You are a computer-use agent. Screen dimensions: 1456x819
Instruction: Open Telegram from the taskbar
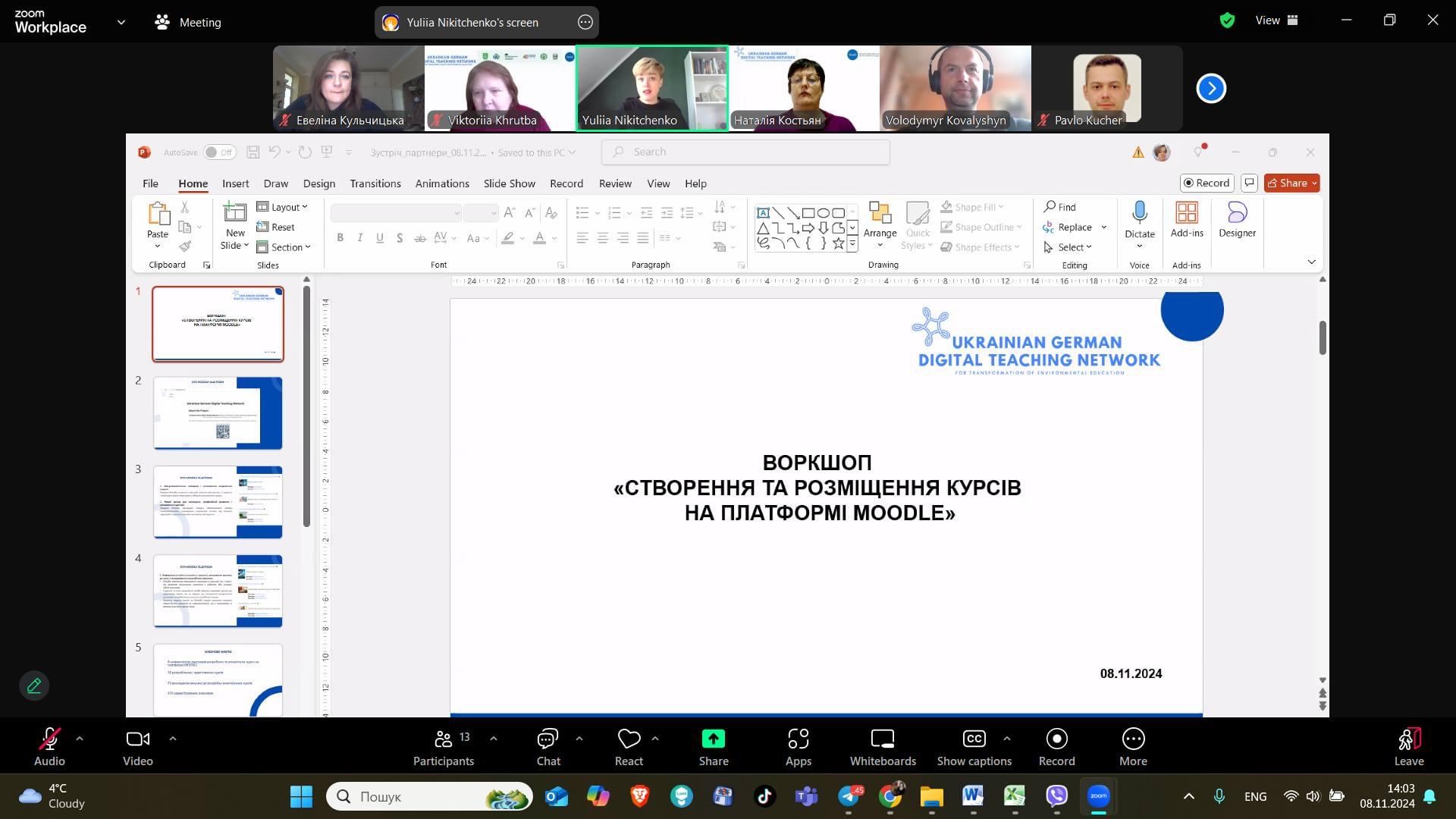849,796
